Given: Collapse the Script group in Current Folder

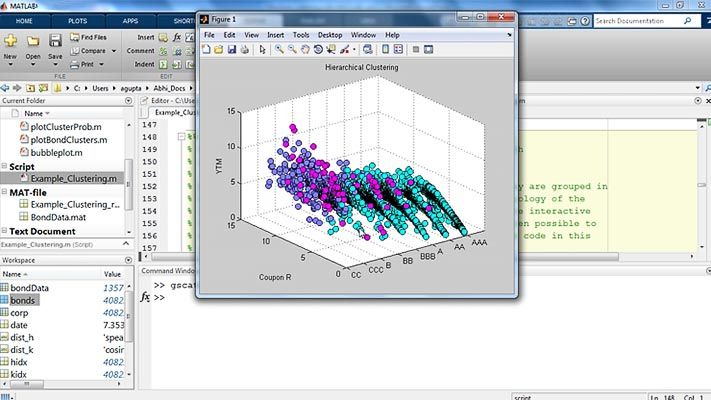Looking at the screenshot, I should point(5,166).
